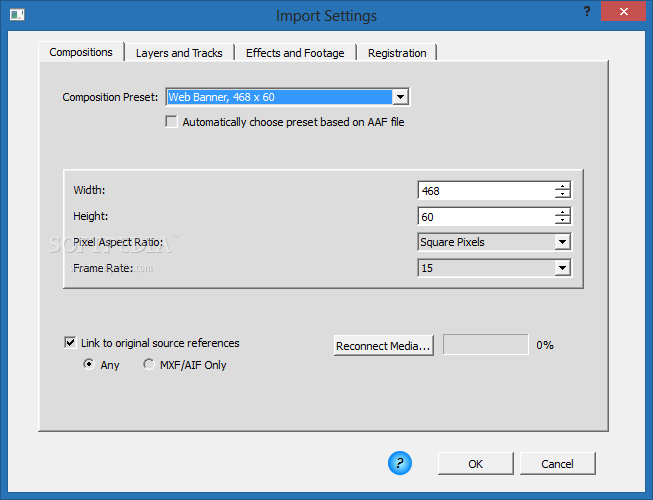Click the Composition Preset label
This screenshot has width=653, height=500.
pos(110,97)
